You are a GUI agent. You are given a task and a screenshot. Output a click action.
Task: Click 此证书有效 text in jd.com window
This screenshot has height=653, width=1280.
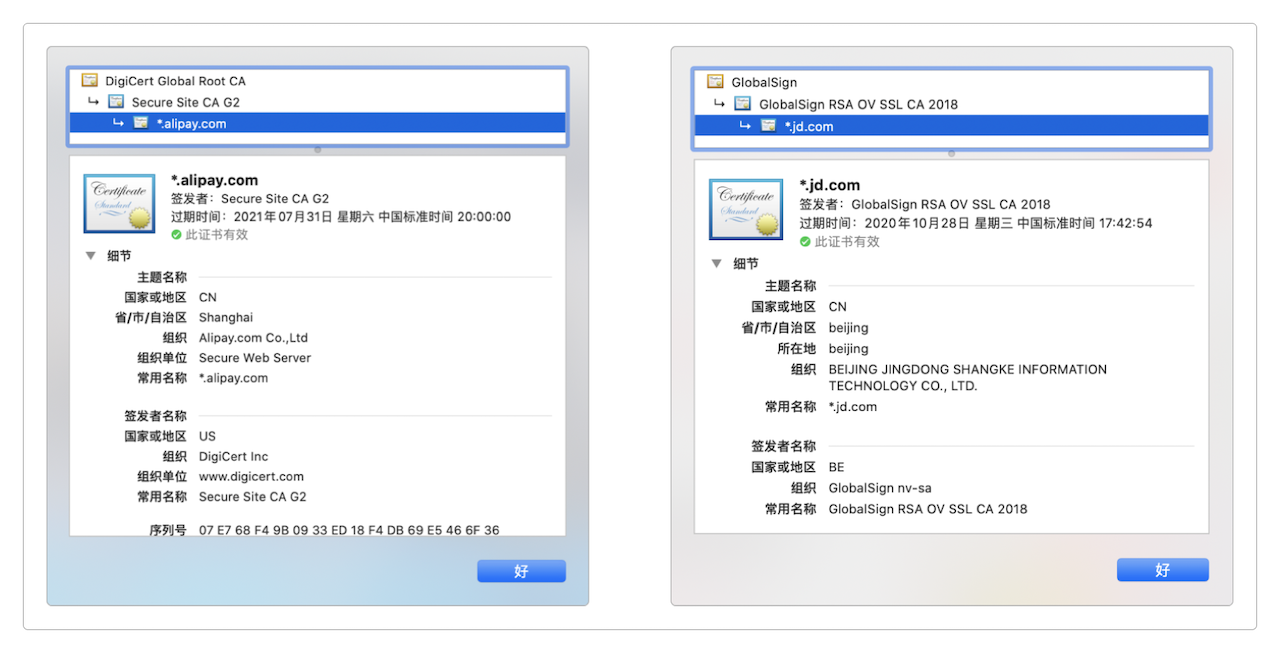pos(847,242)
